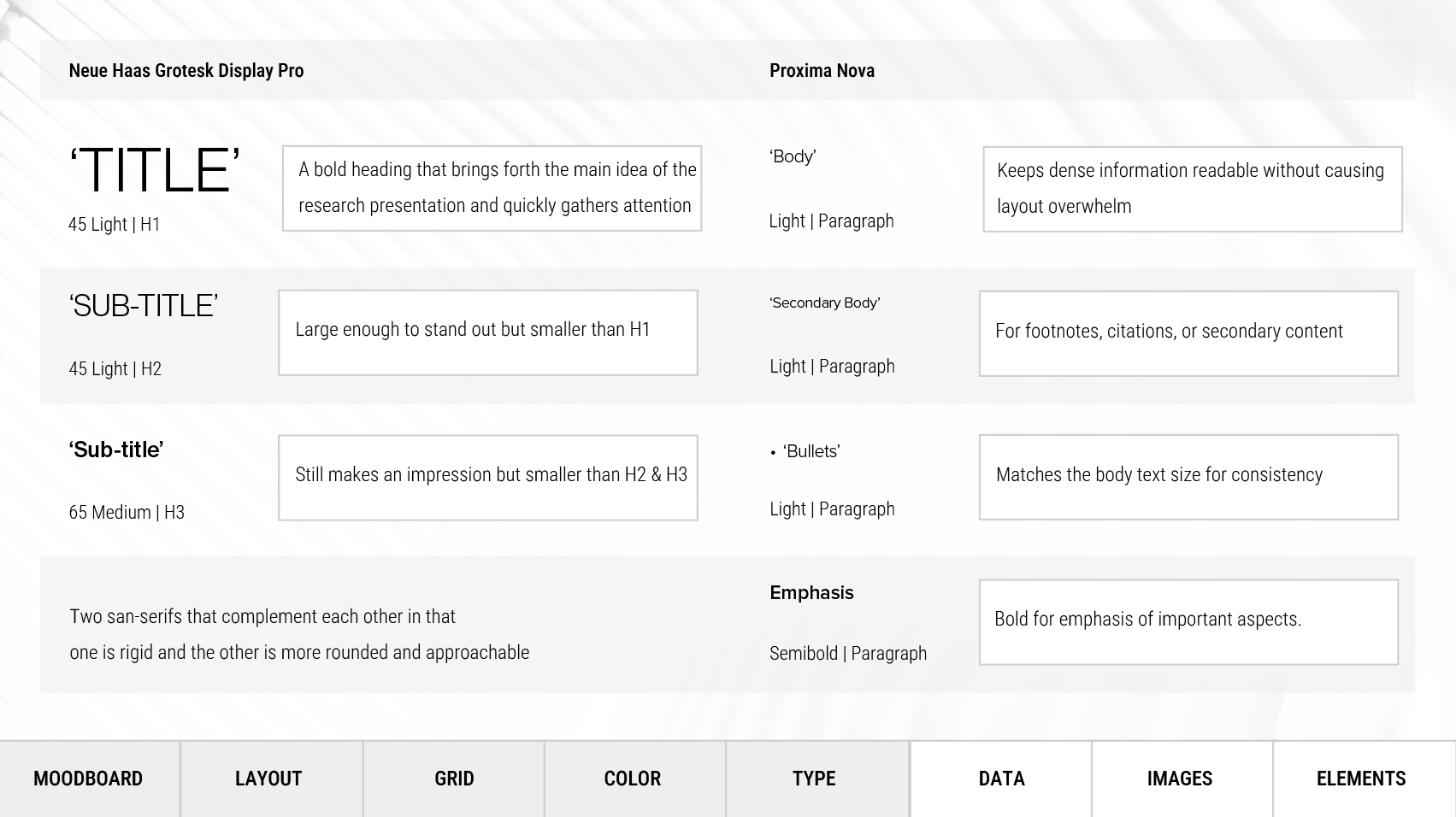Switch to the IMAGES tab
1456x817 pixels.
pos(1182,779)
